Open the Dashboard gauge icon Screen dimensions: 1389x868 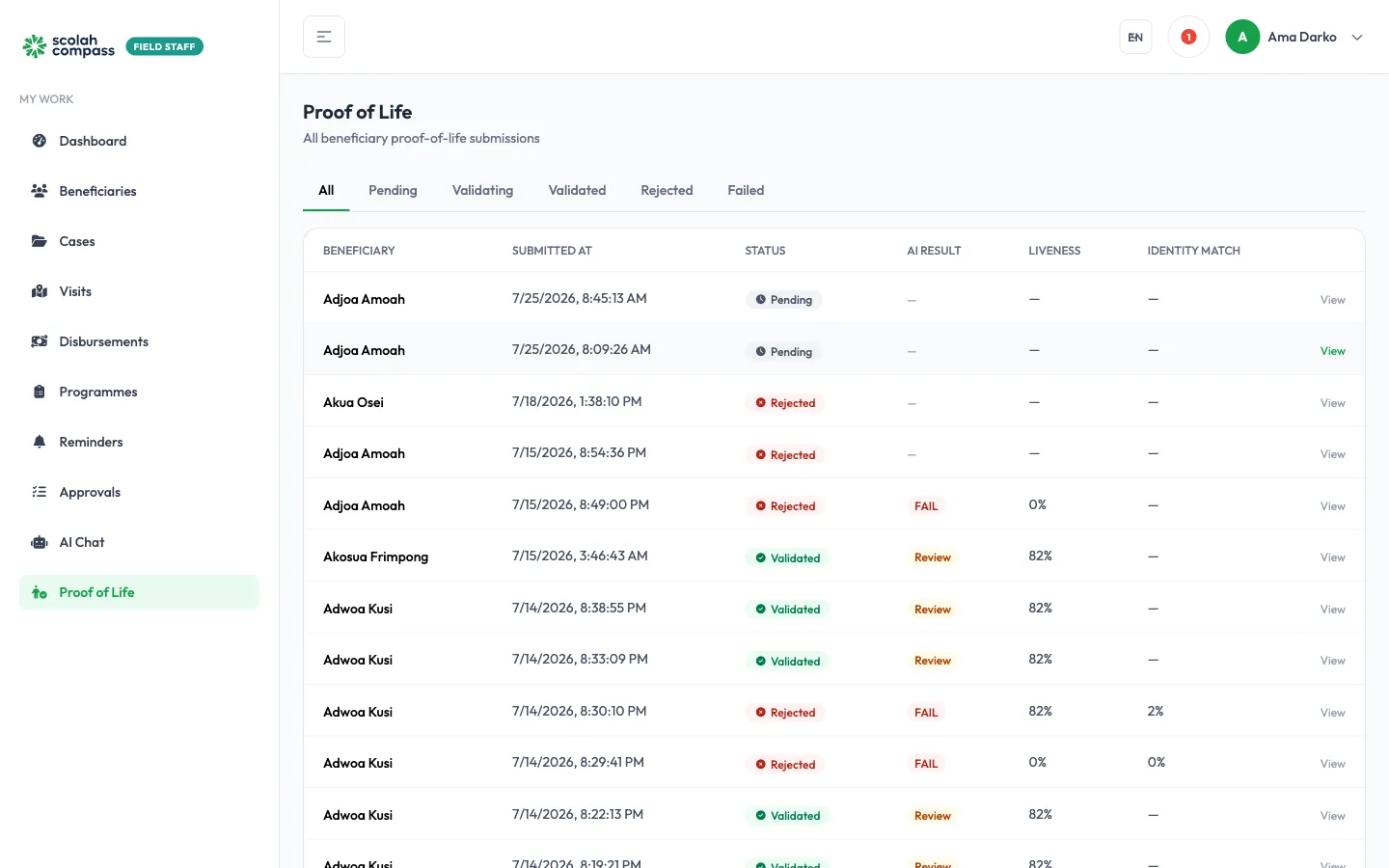(x=40, y=141)
